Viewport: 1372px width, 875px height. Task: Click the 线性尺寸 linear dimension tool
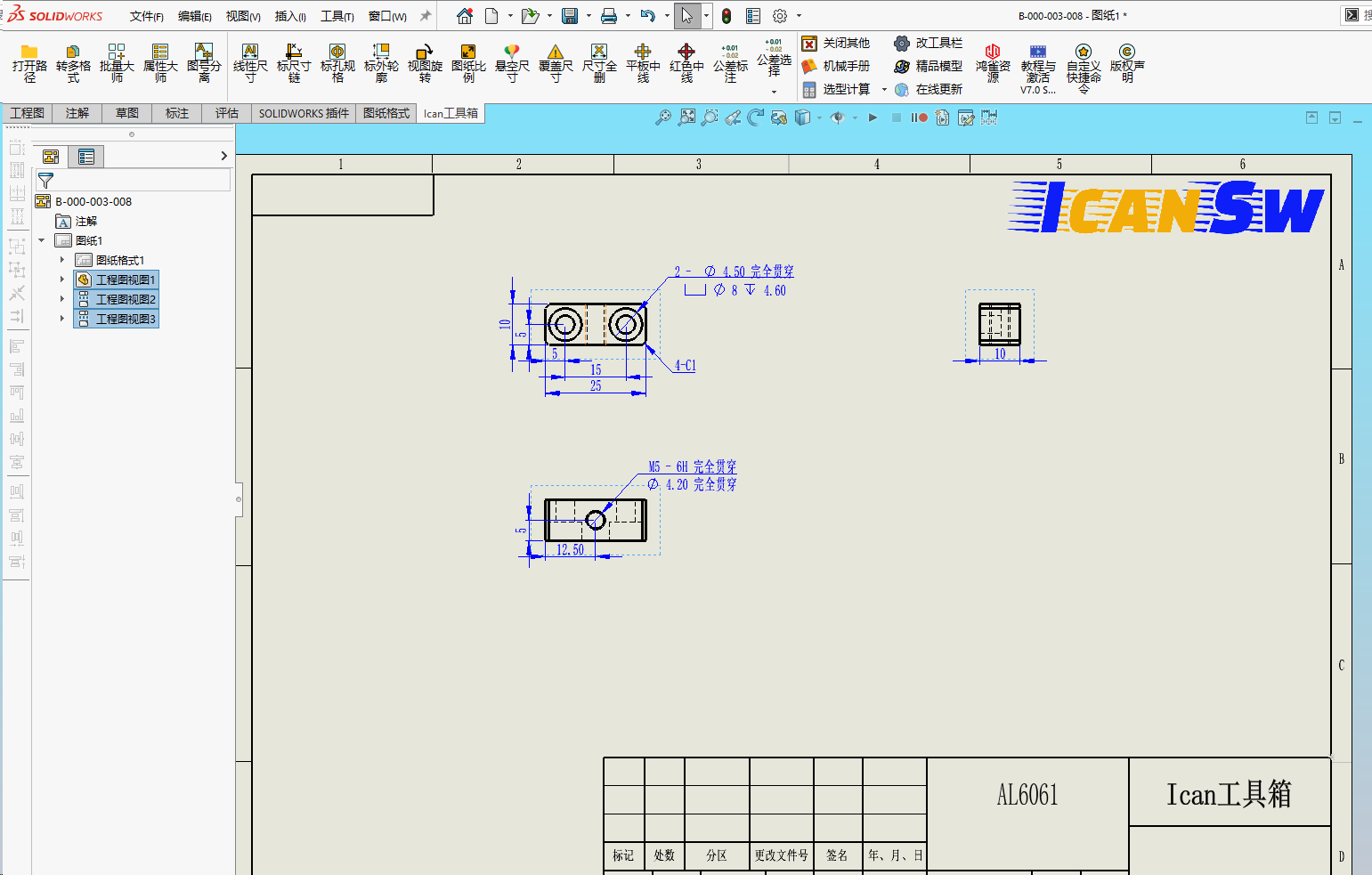pyautogui.click(x=250, y=62)
